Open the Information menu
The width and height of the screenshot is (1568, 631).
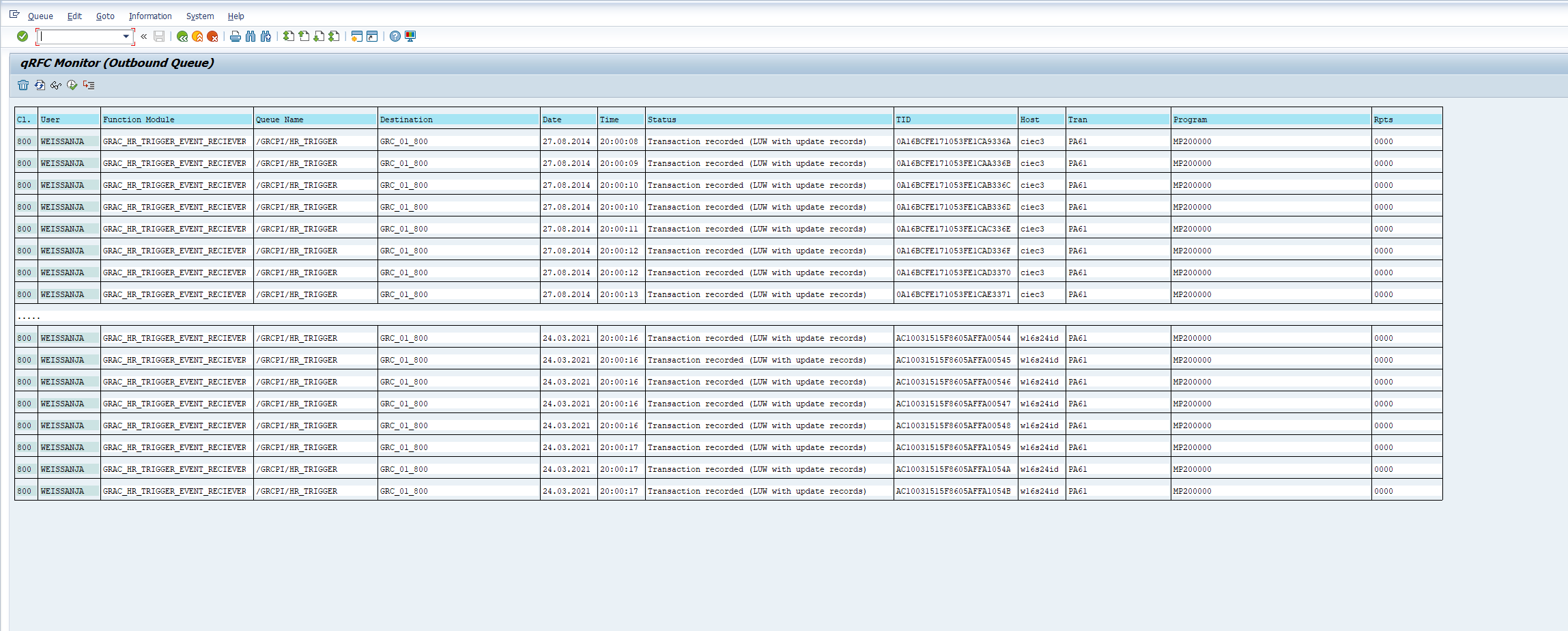(150, 16)
